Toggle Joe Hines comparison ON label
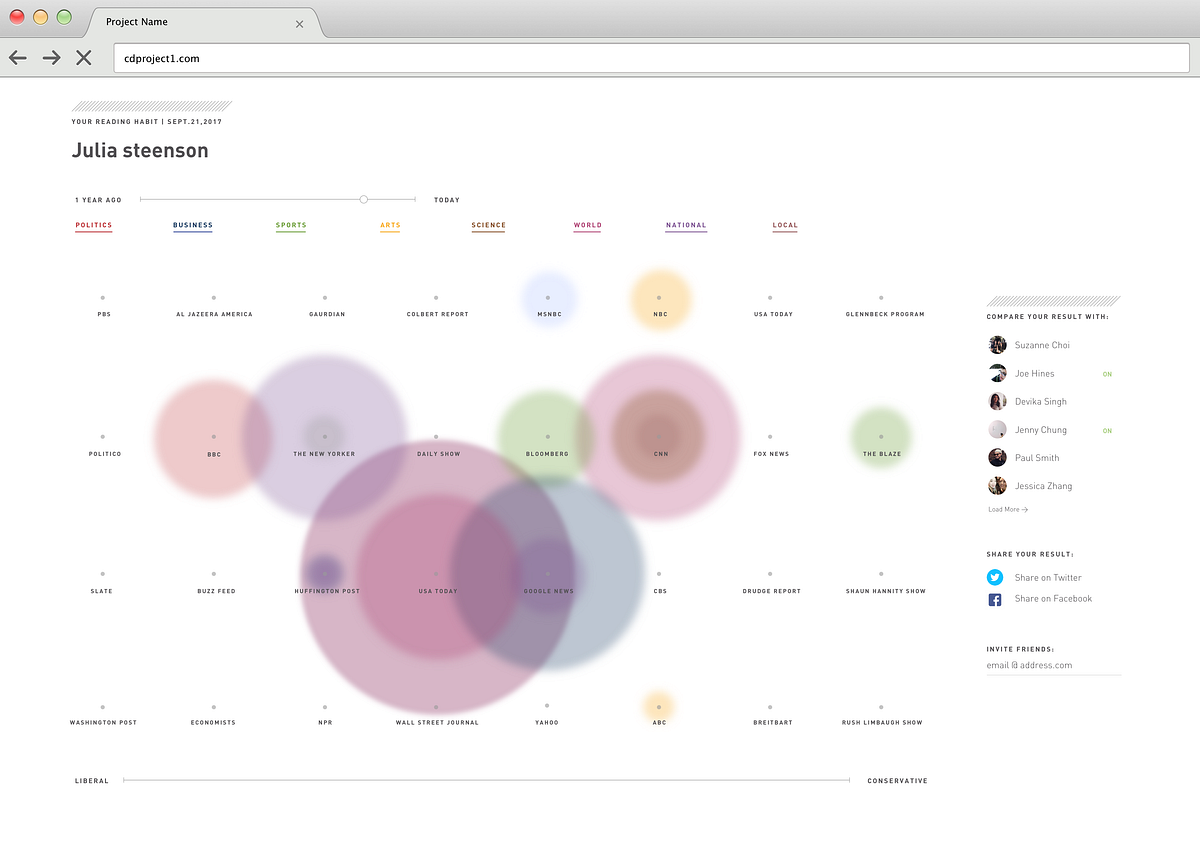This screenshot has height=853, width=1200. 1107,374
